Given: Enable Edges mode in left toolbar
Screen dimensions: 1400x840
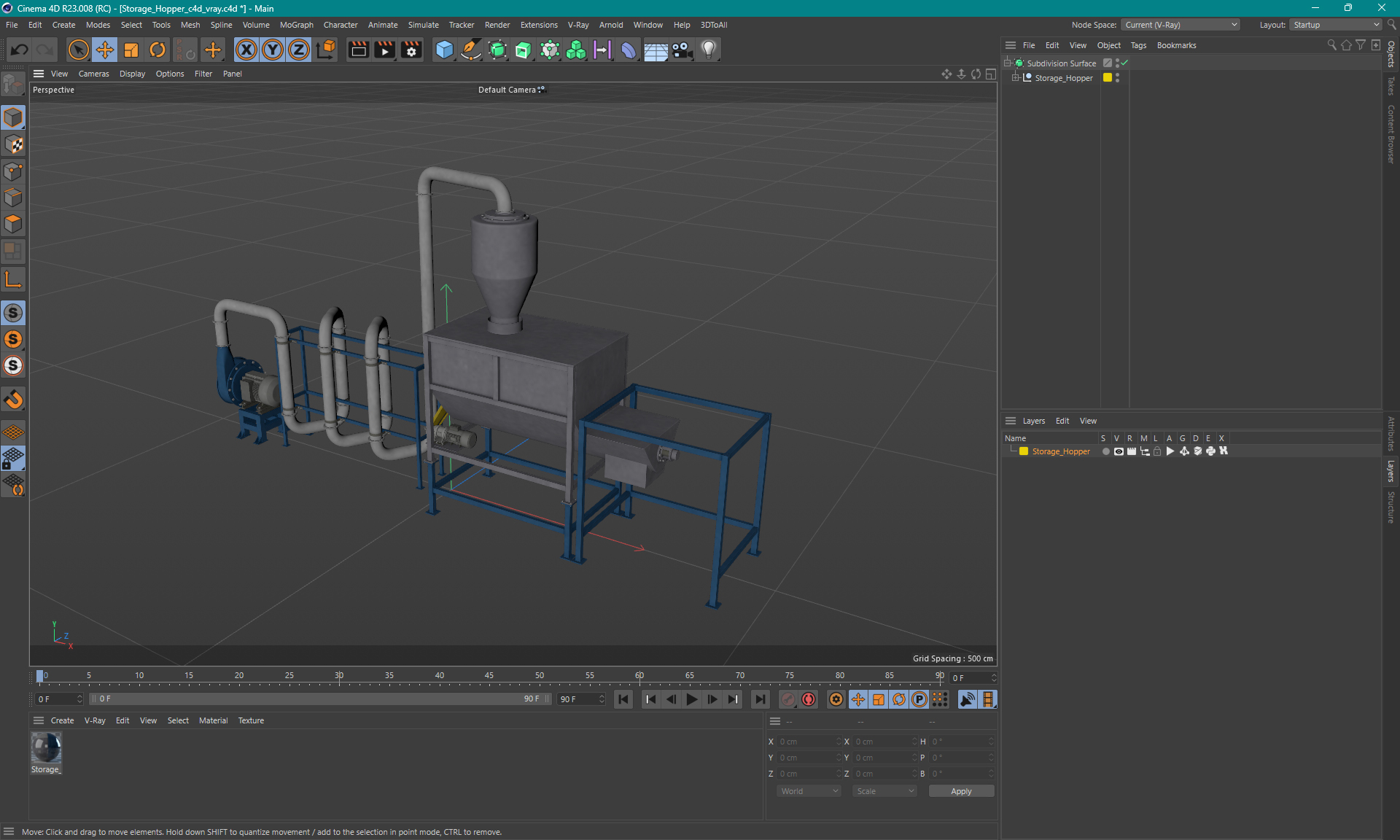Looking at the screenshot, I should [x=13, y=198].
